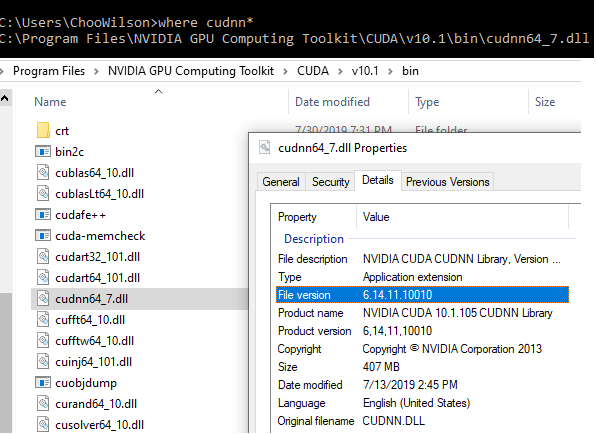Image resolution: width=596 pixels, height=434 pixels.
Task: Select curand64_10.dll file name
Action: [96, 404]
